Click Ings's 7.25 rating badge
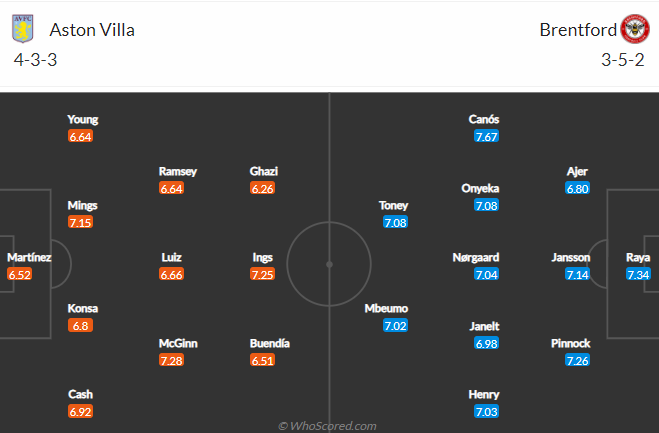659x433 pixels. 262,275
